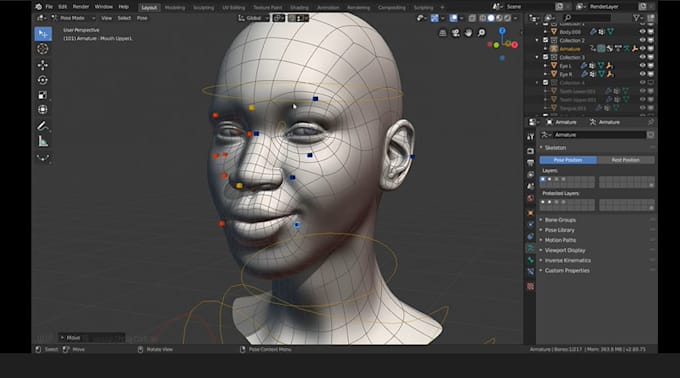Viewport: 680px width, 378px height.
Task: Open the Render properties tab
Action: coord(530,151)
